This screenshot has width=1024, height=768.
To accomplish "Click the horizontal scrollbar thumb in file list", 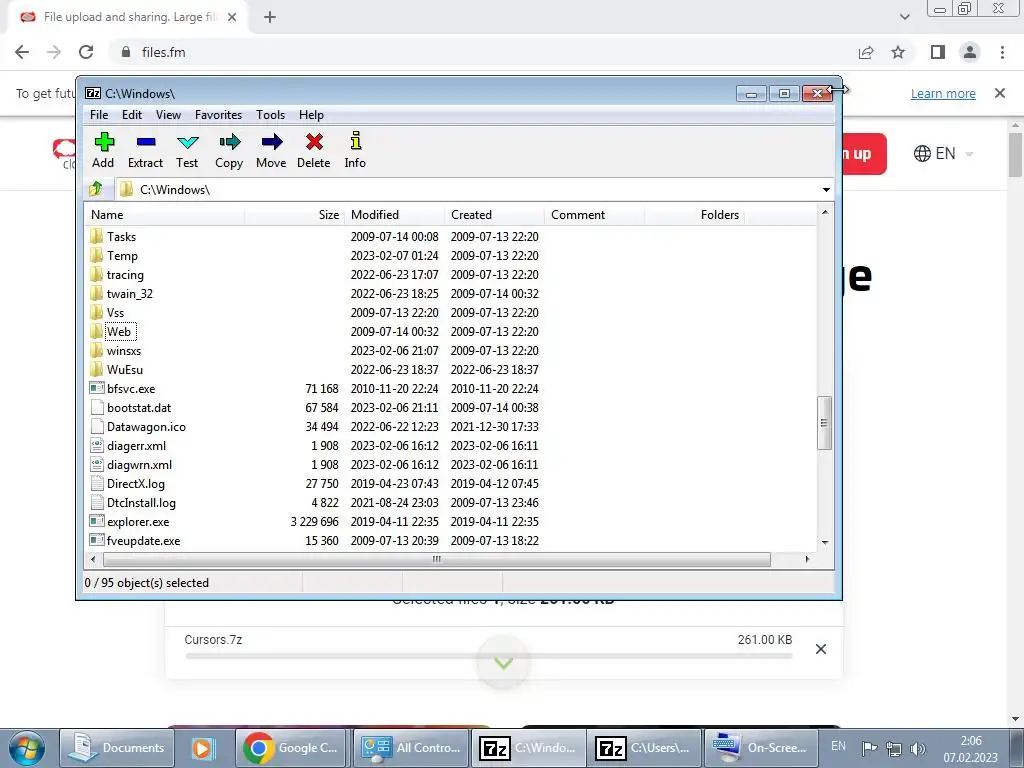I will (x=437, y=560).
